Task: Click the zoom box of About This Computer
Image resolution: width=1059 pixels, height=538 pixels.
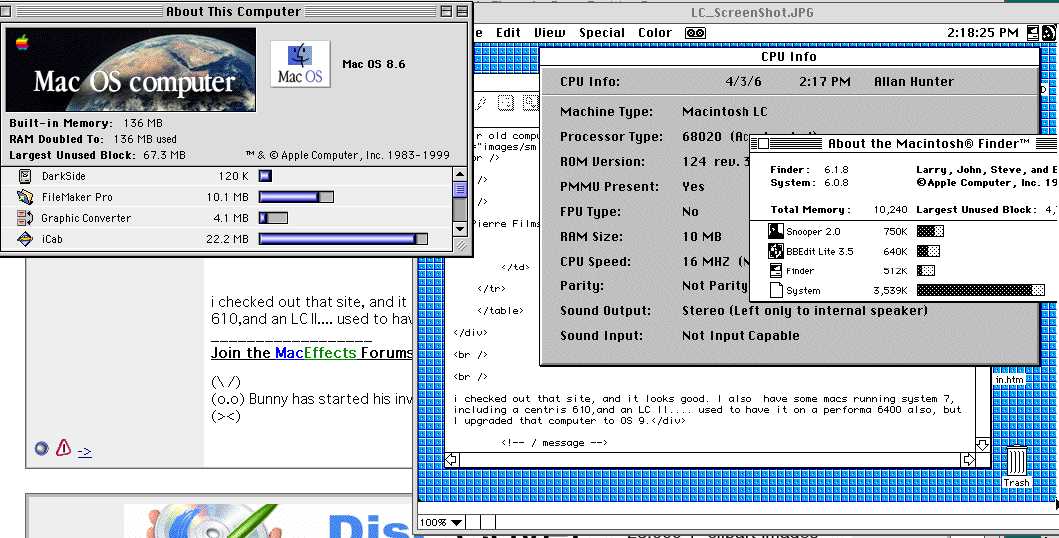Action: click(446, 11)
